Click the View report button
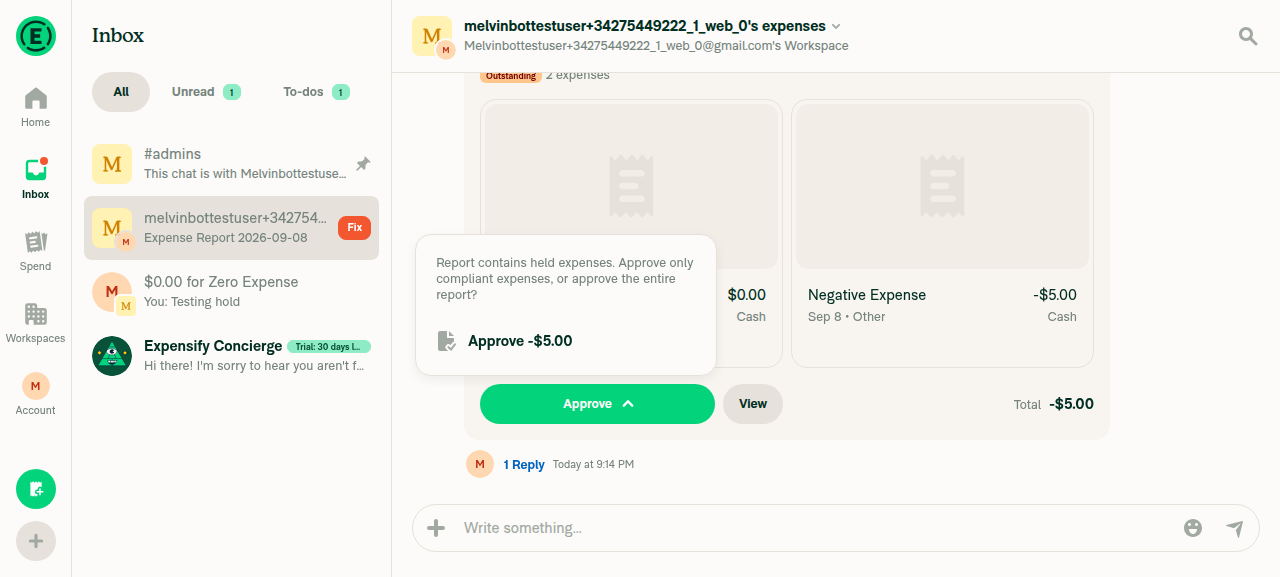 tap(753, 404)
